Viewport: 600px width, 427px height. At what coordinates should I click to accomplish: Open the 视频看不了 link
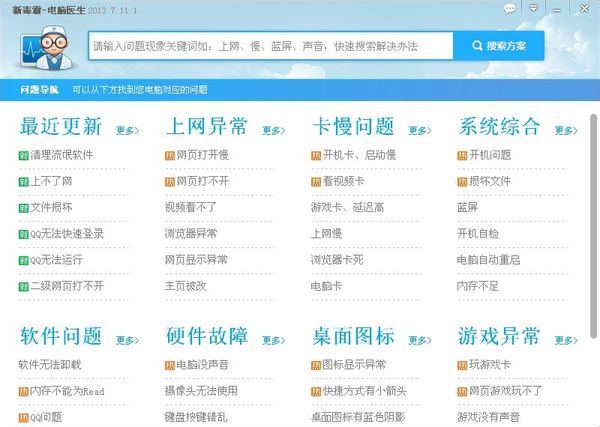191,207
